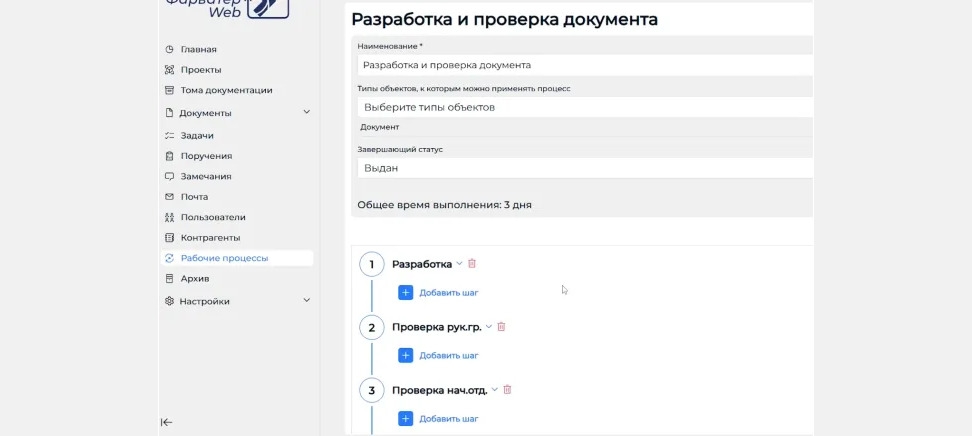Viewport: 972px width, 436px height.
Task: Expand the Настройки menu chevron
Action: (x=306, y=301)
